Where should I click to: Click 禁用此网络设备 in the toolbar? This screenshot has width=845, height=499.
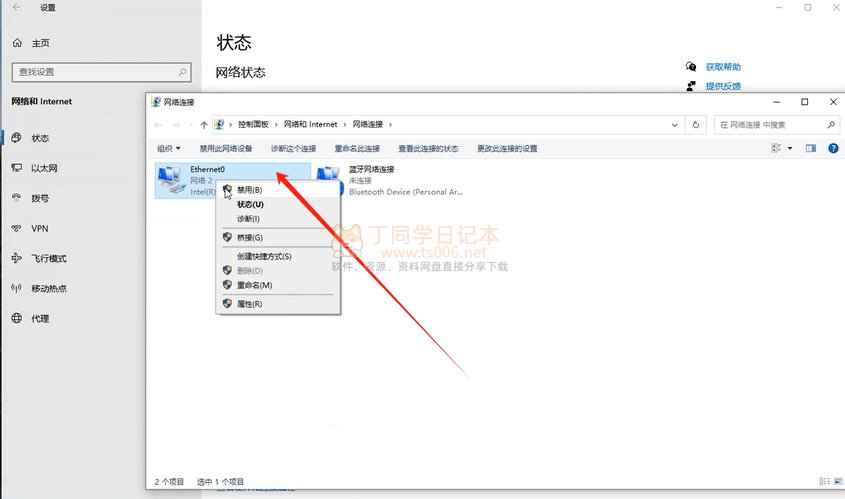tap(226, 149)
